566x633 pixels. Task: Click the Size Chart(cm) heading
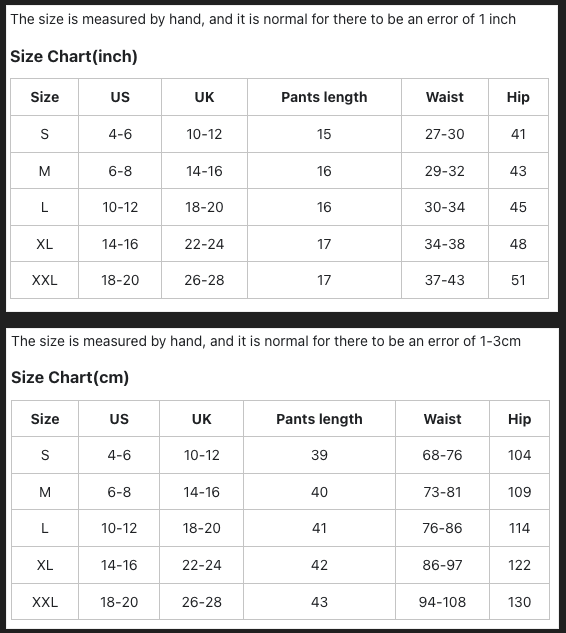70,377
